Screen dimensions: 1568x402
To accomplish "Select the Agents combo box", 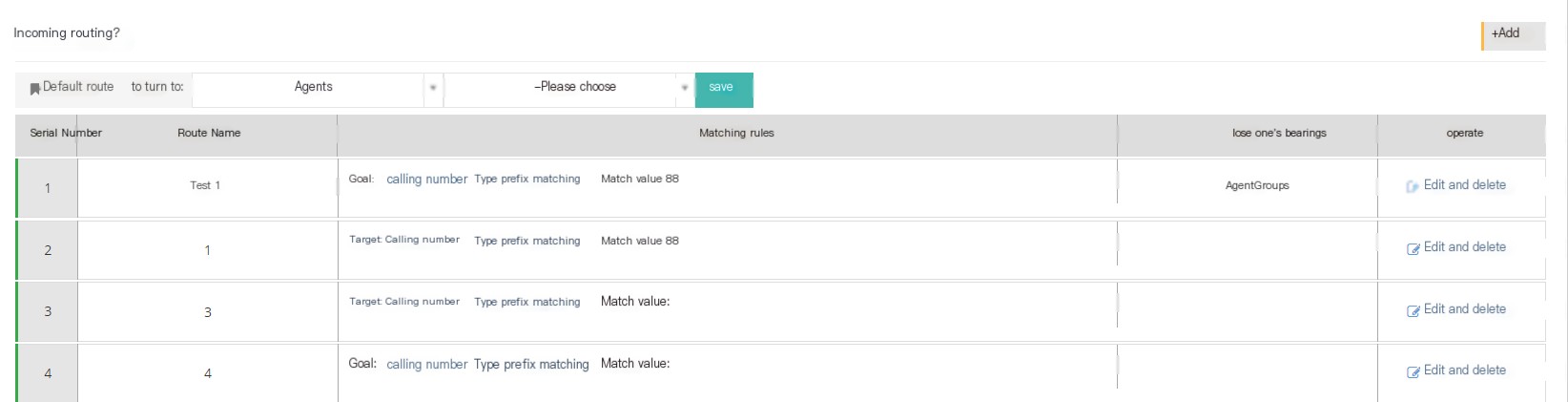I will (x=318, y=88).
